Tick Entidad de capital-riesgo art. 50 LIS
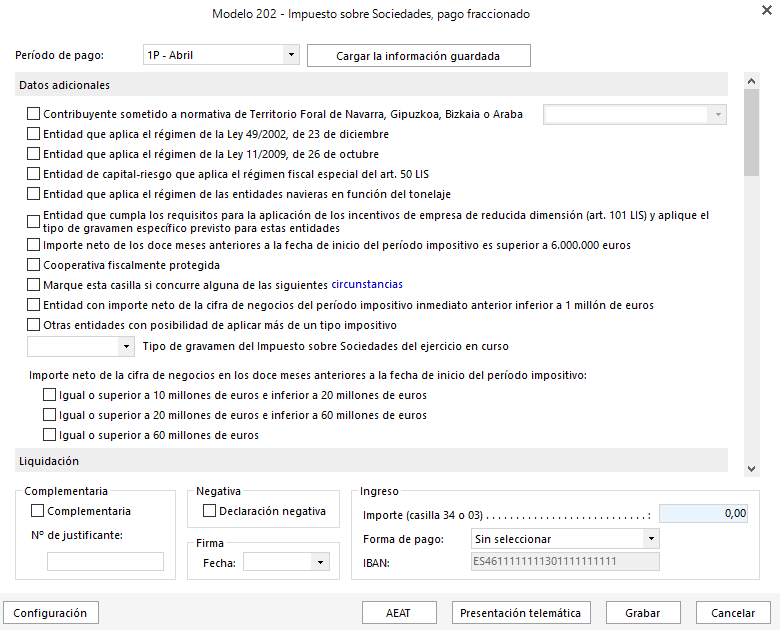The width and height of the screenshot is (780, 630). click(x=33, y=174)
